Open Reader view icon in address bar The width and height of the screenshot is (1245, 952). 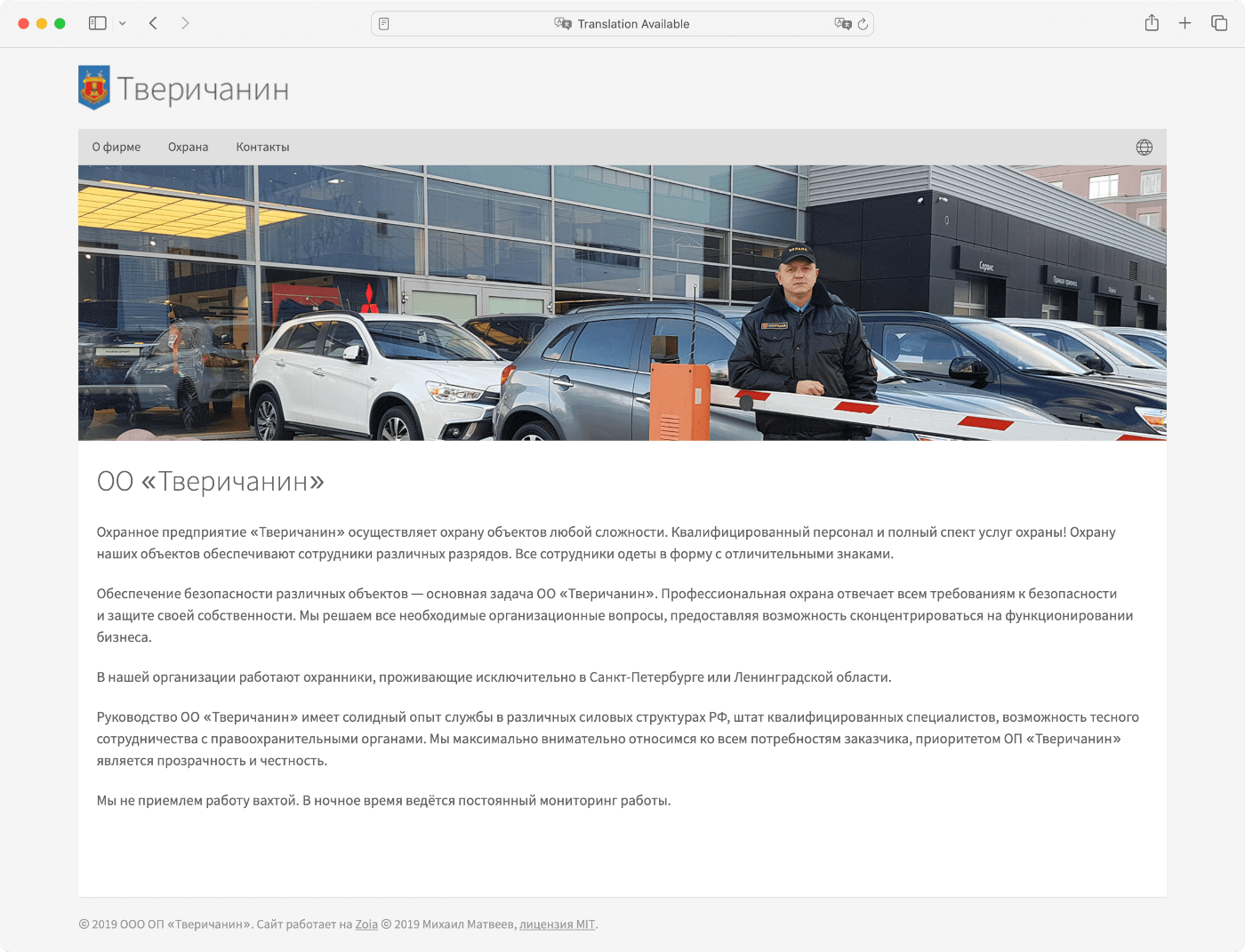point(384,24)
